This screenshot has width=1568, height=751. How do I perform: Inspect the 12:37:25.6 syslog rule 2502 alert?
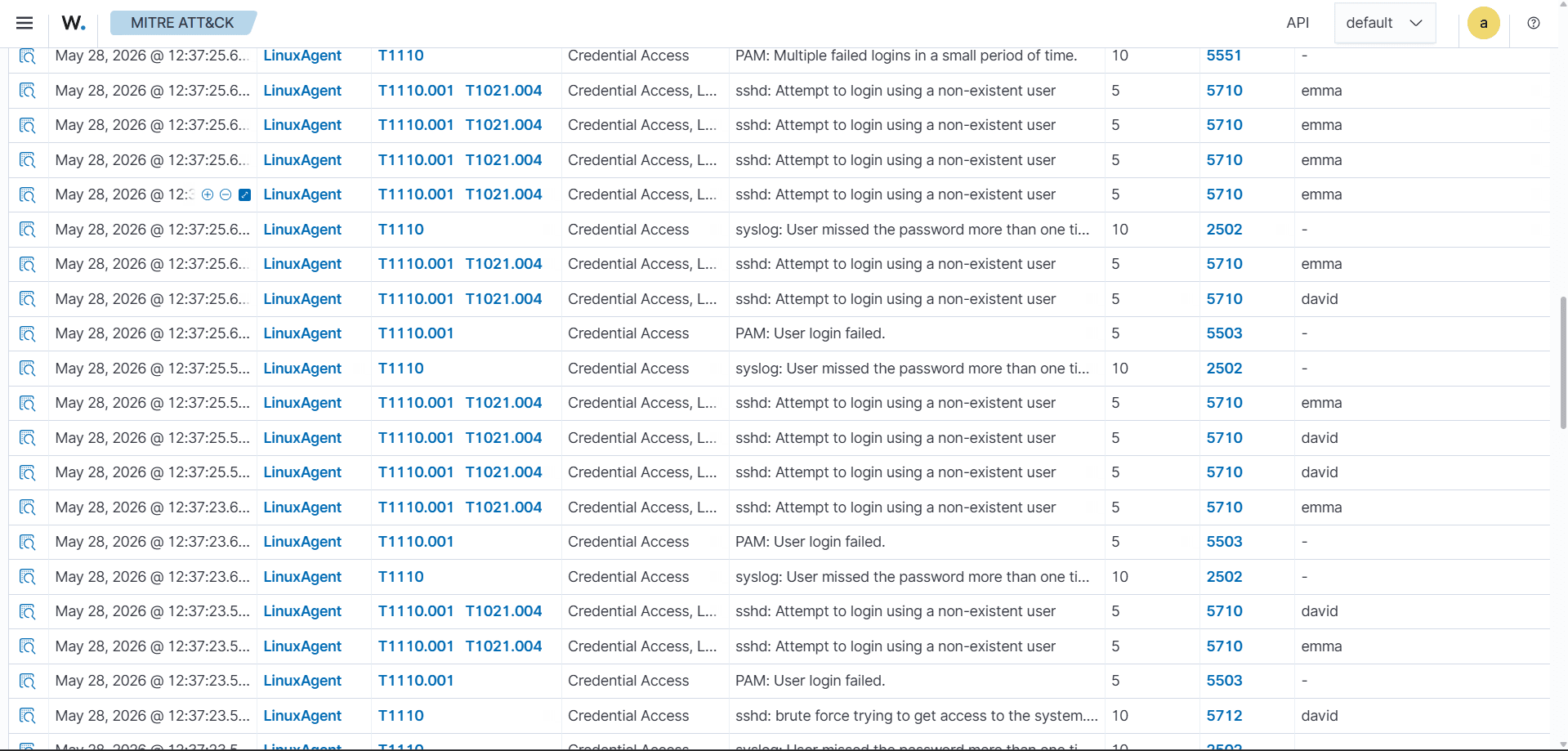tap(28, 230)
